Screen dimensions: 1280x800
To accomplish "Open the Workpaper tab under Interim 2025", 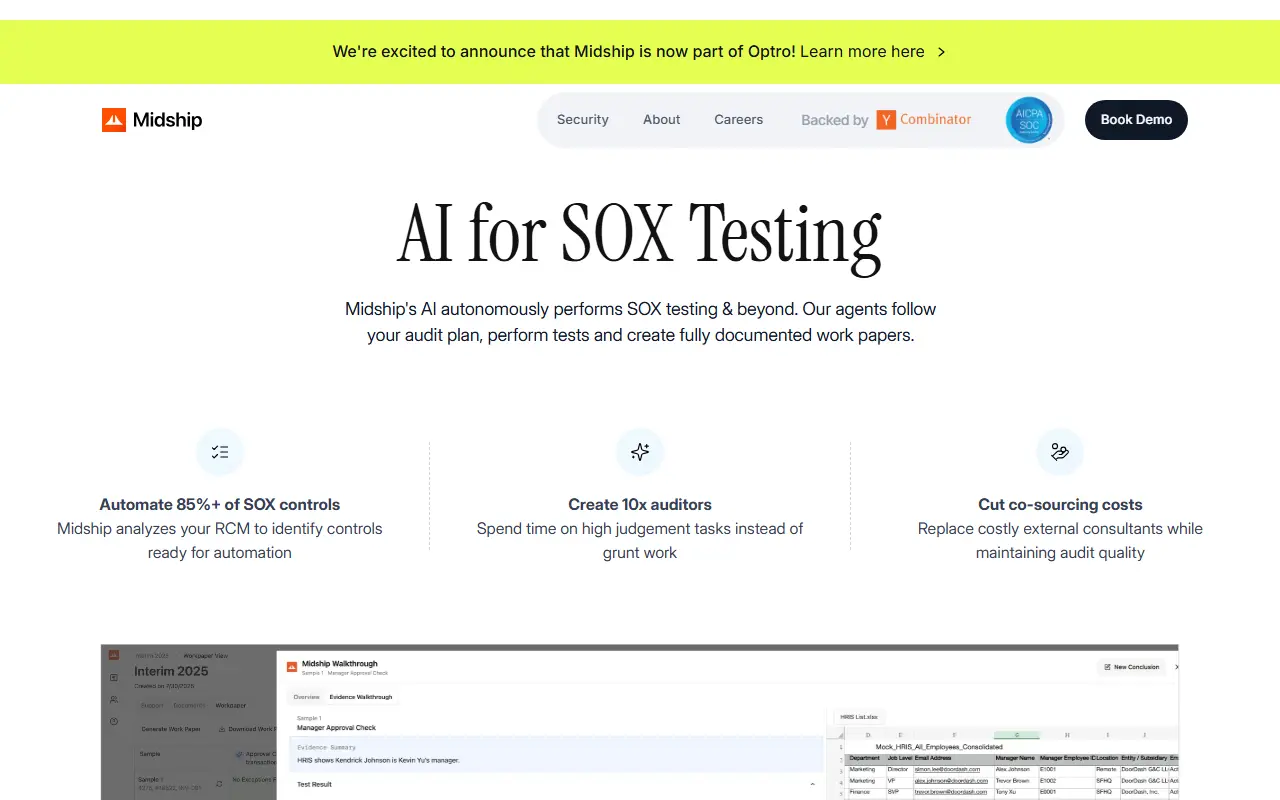I will pyautogui.click(x=231, y=706).
